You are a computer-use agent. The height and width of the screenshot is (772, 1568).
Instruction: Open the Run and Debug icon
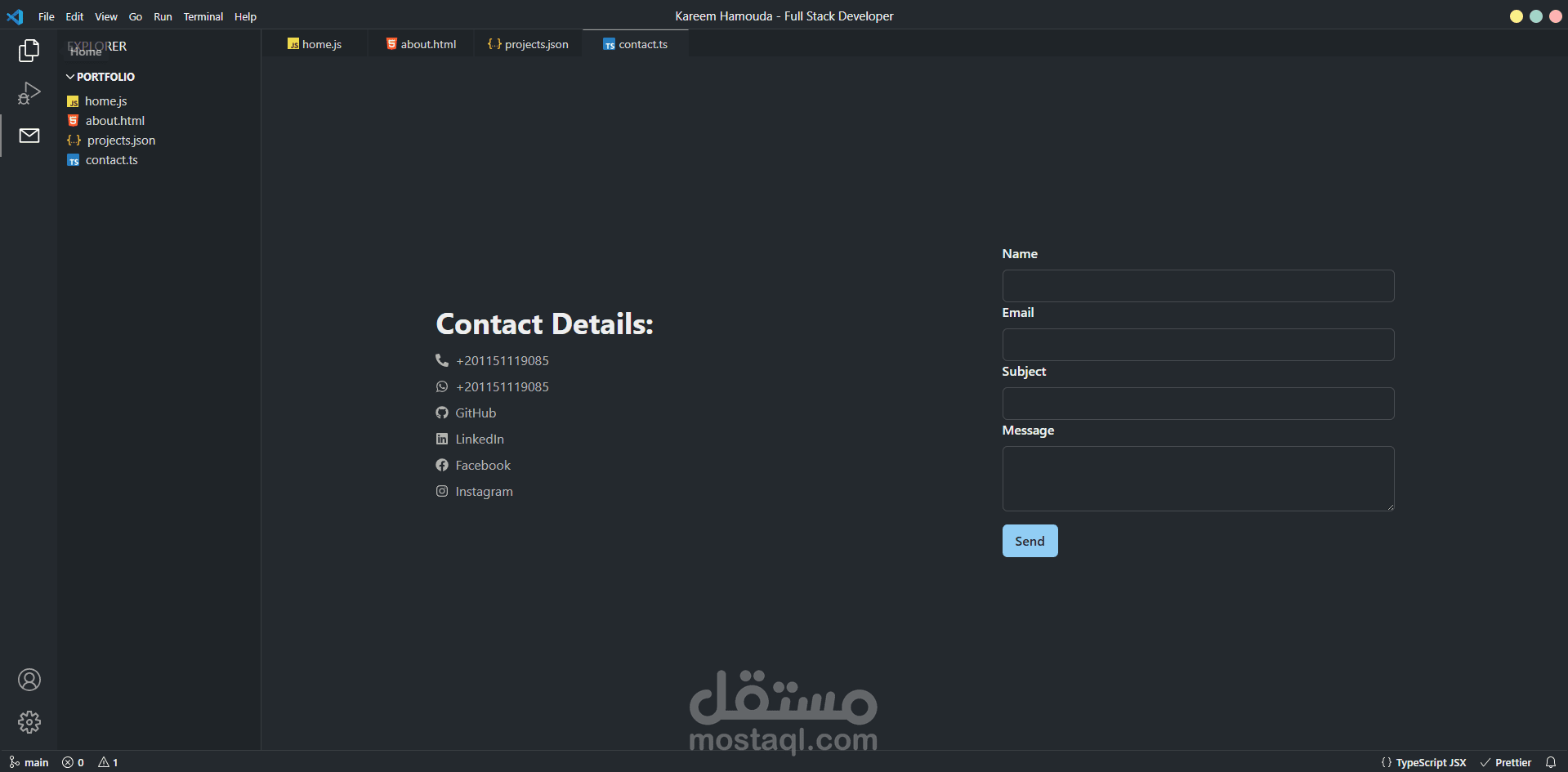(29, 93)
